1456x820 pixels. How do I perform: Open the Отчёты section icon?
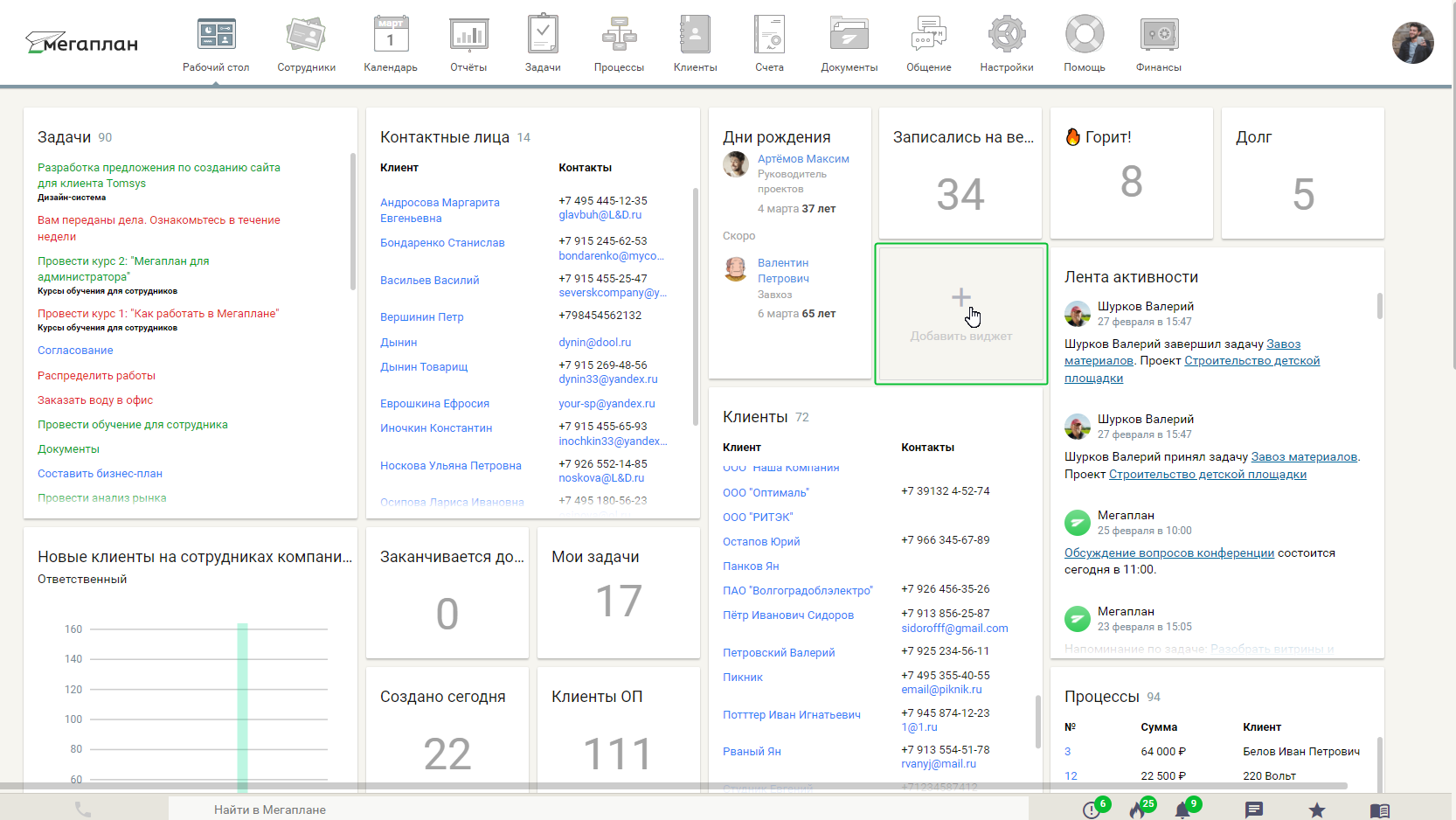[x=468, y=35]
